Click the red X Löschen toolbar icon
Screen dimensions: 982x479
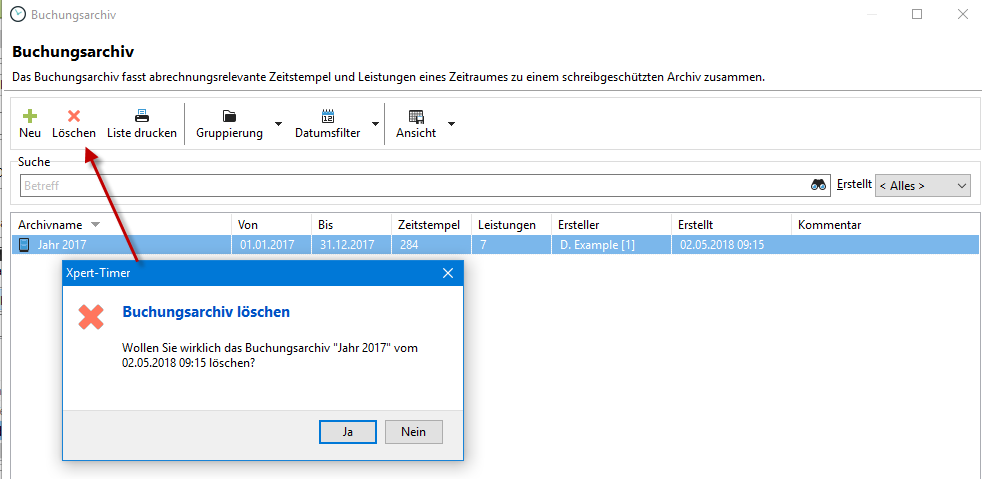[x=74, y=116]
